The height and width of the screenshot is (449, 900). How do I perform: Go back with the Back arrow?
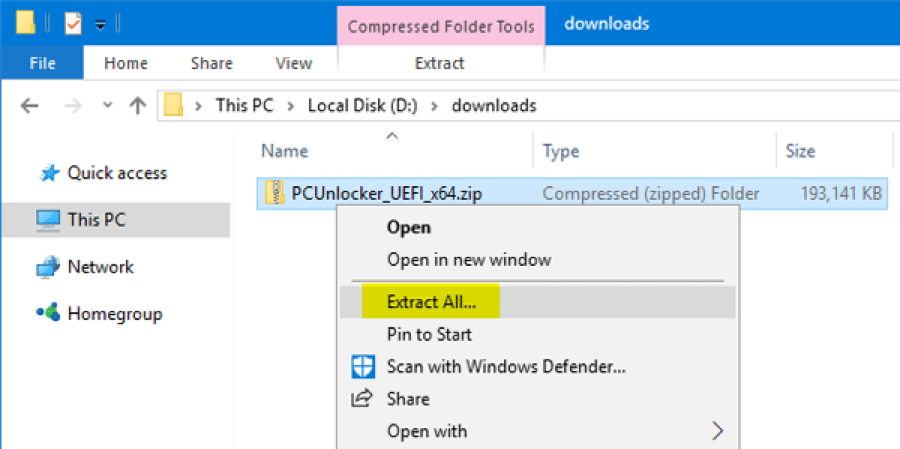pos(29,106)
